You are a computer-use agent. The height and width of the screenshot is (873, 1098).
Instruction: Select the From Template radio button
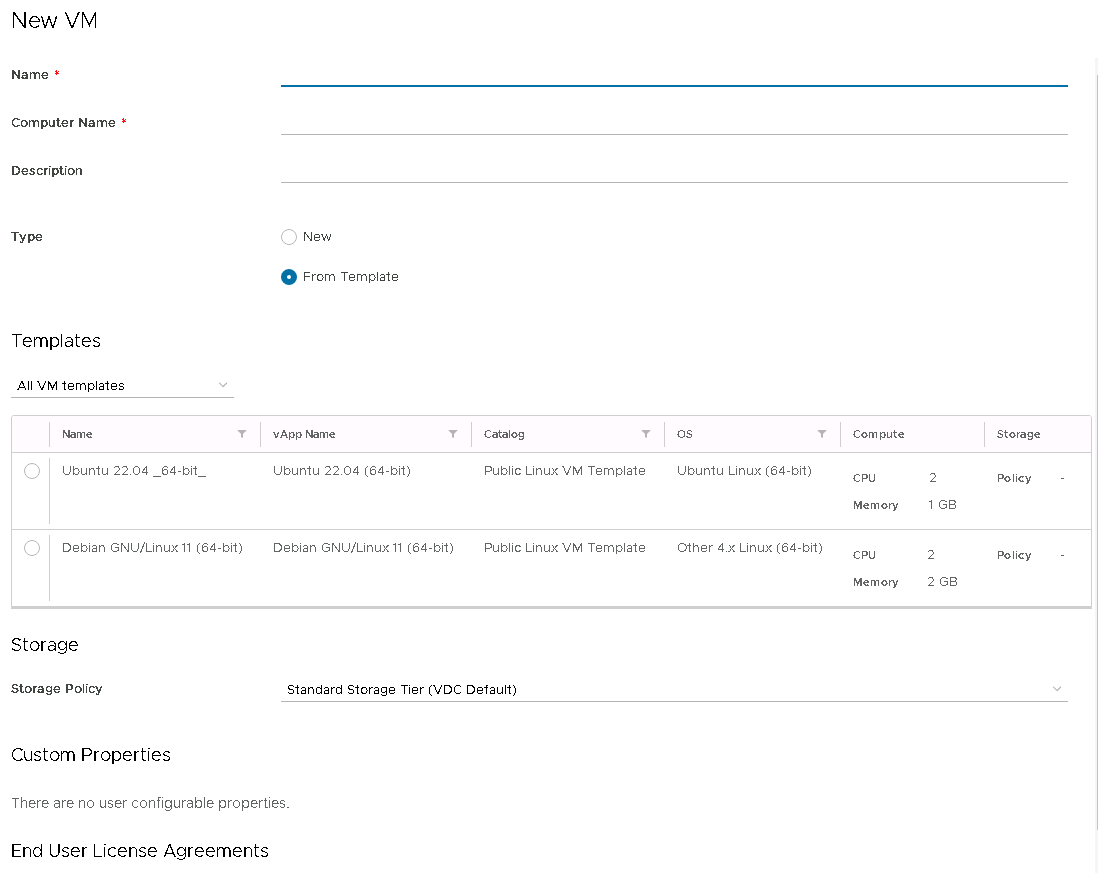(289, 277)
